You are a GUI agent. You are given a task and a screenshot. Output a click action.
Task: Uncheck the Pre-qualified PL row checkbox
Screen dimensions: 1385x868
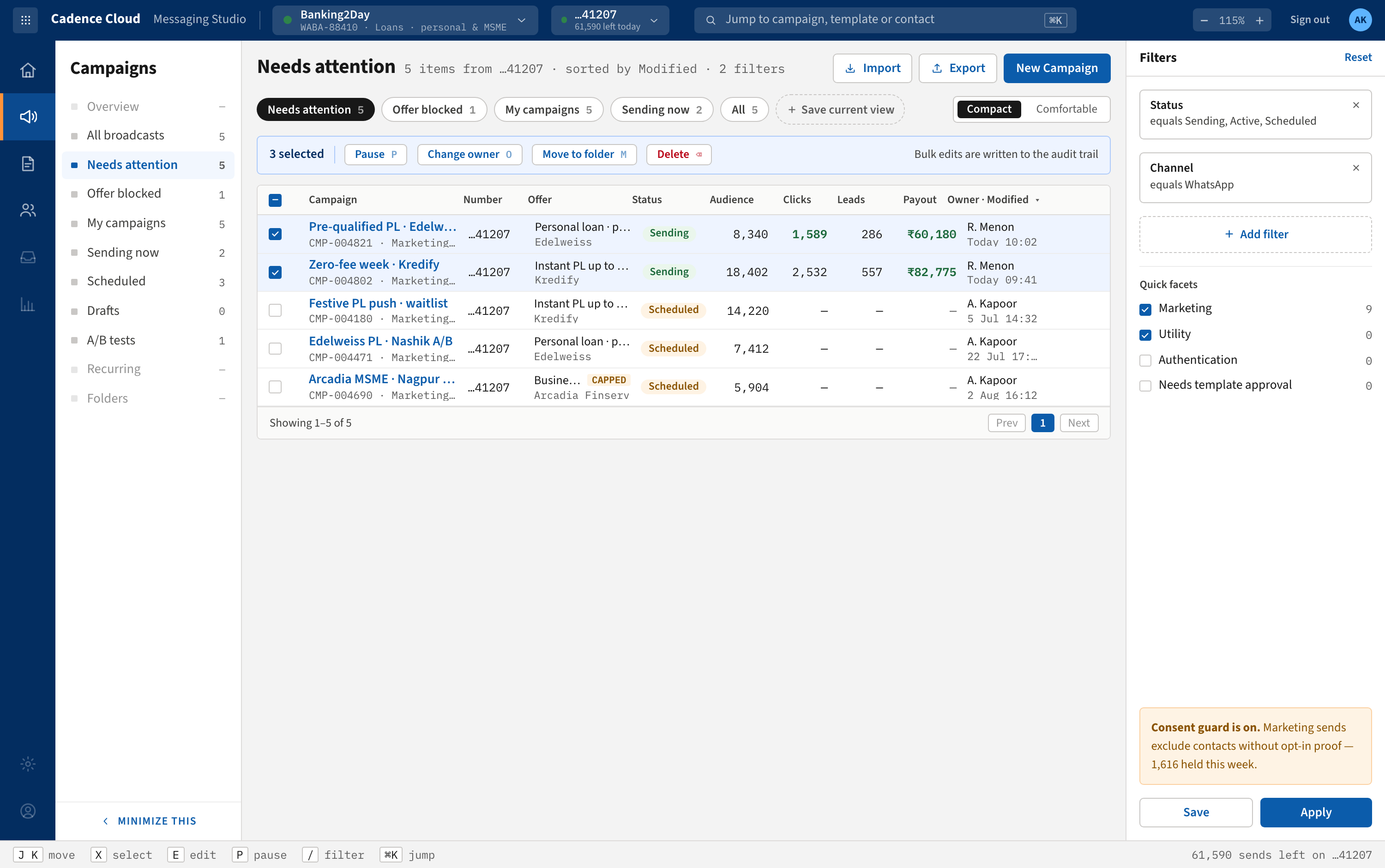point(275,234)
